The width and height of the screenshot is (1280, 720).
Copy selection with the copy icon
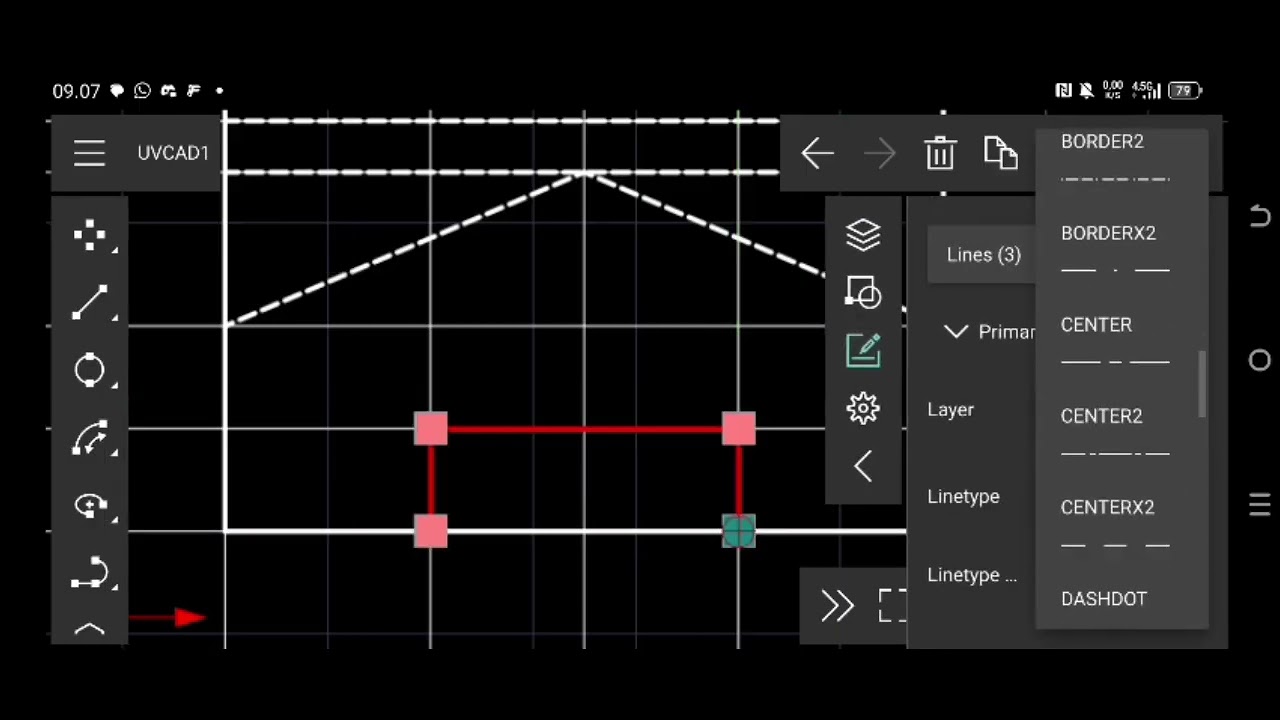pyautogui.click(x=1001, y=153)
